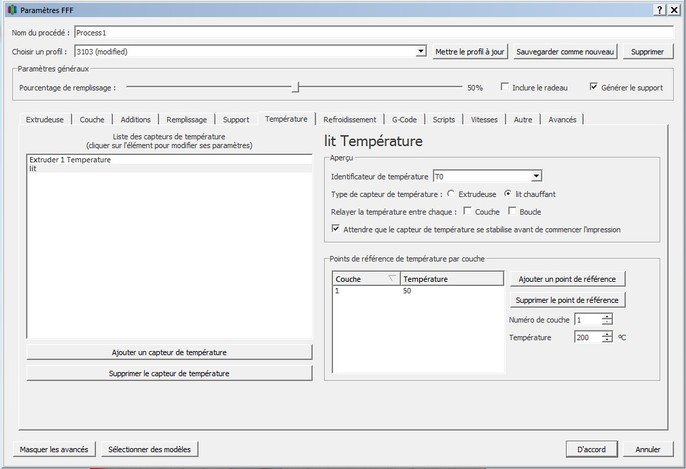Expand the Identificateur de température T0 dropdown
686x469 pixels.
(536, 176)
